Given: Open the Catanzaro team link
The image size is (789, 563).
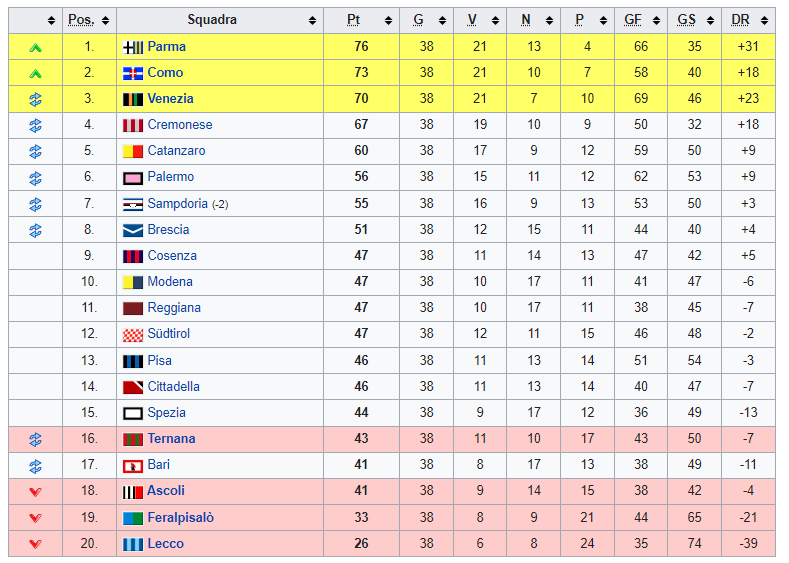Looking at the screenshot, I should [176, 151].
